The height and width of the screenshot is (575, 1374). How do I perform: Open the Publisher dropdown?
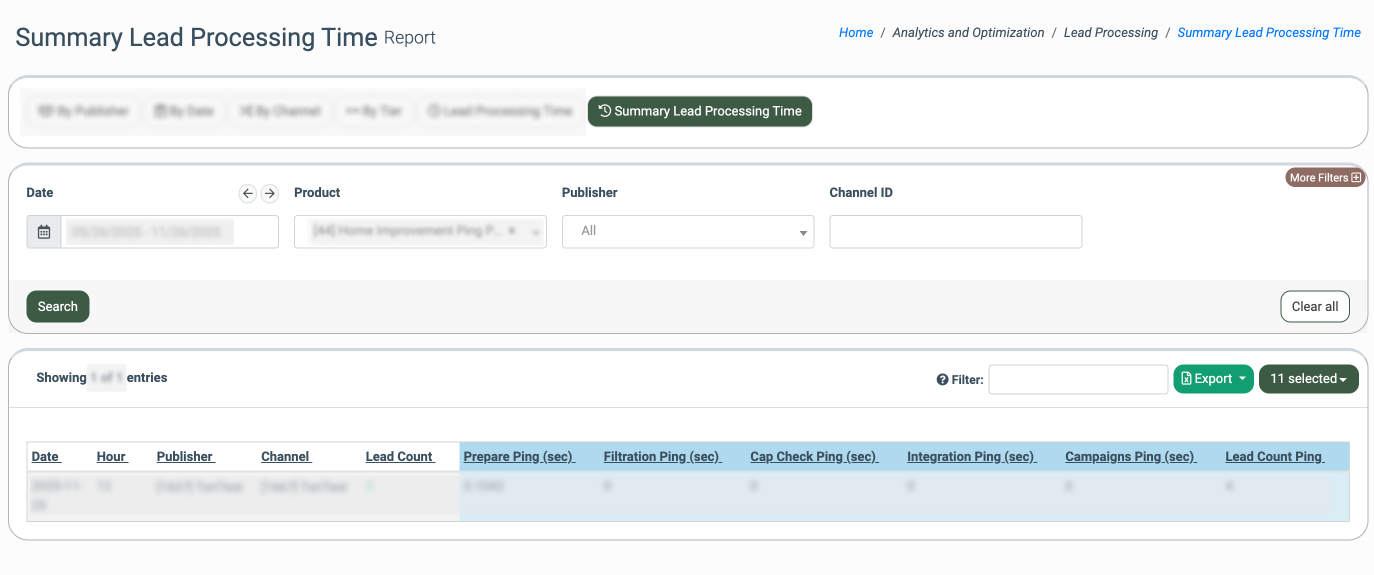tap(687, 232)
